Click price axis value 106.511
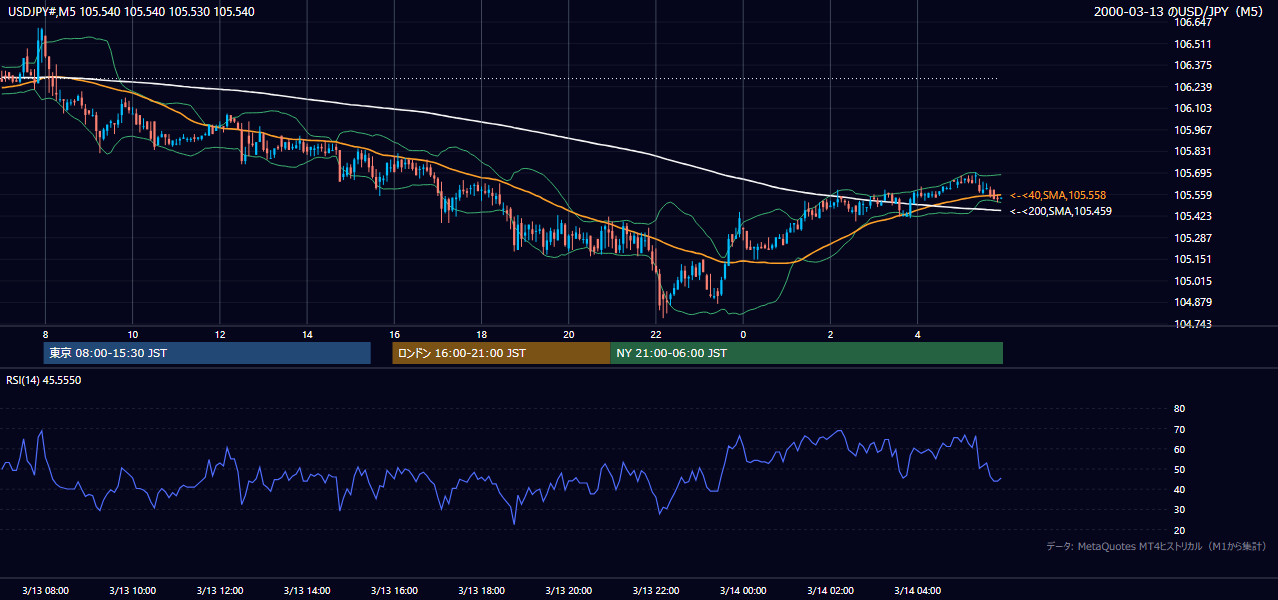Screen dimensions: 1278x600 [1192, 44]
